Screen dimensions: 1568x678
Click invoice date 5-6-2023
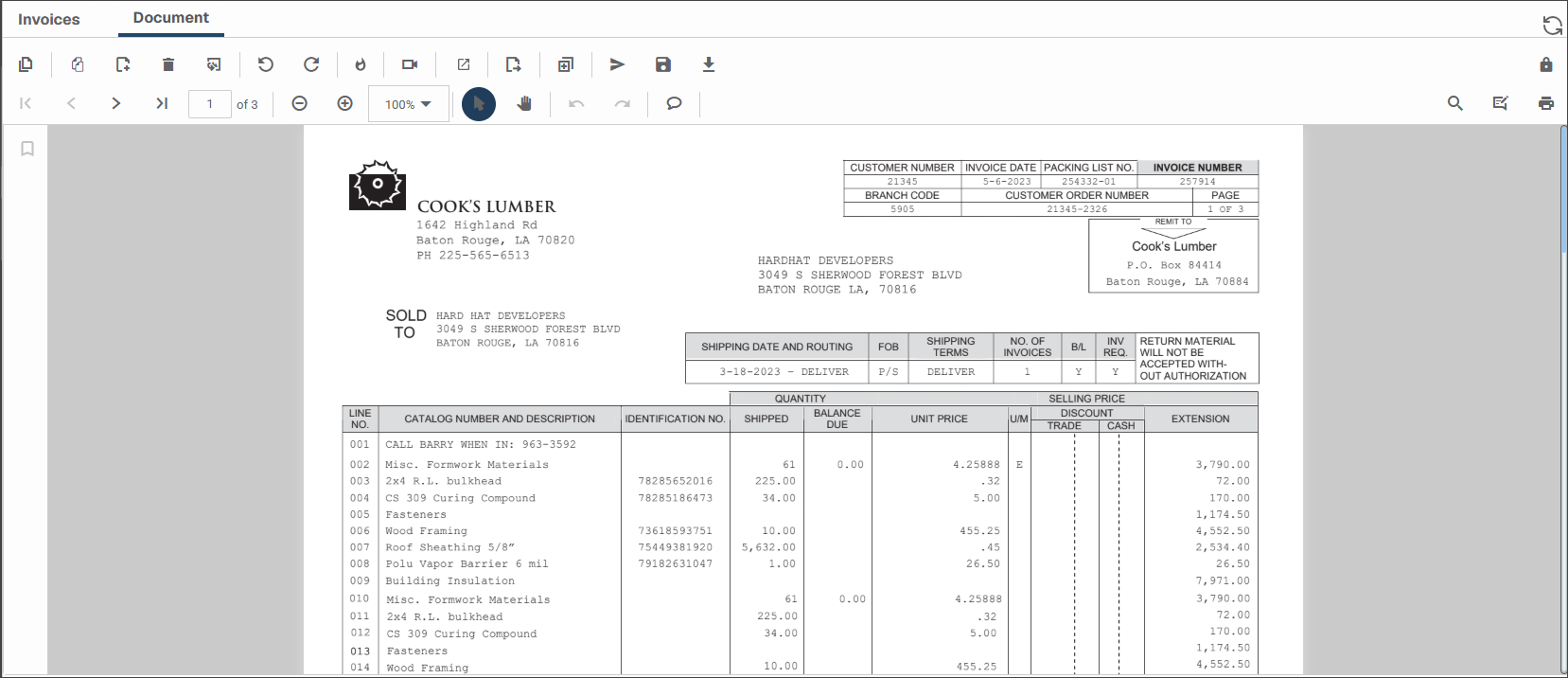click(x=1007, y=182)
